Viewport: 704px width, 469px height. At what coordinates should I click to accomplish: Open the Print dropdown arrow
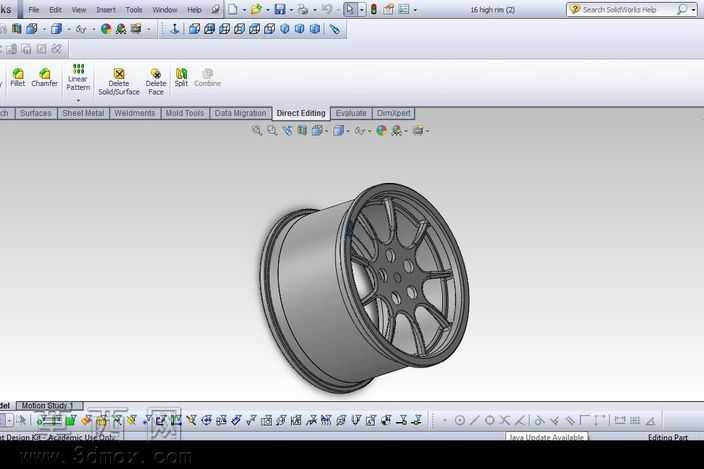pos(315,10)
